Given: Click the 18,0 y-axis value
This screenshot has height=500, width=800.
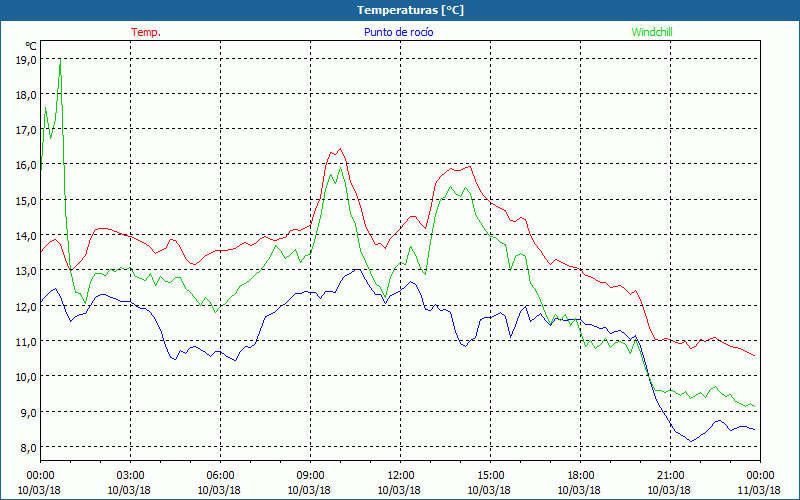Looking at the screenshot, I should (x=26, y=95).
